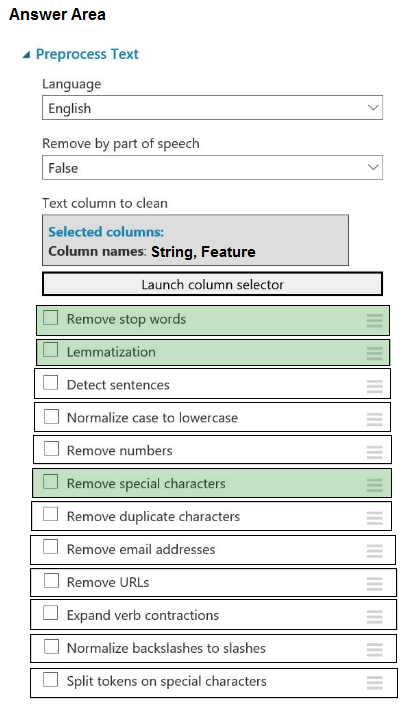Click the drag handle for Split tokens option
Screen dimensions: 409x709
point(374,682)
